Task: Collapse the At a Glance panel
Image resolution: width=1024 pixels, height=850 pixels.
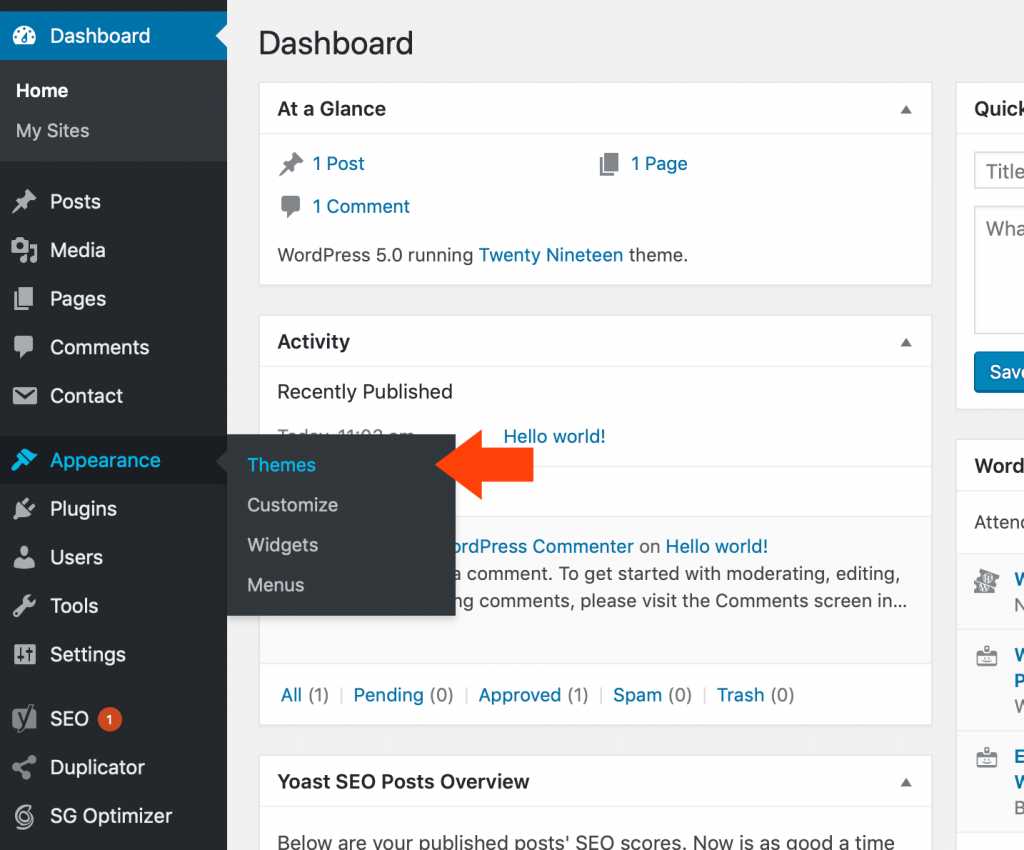Action: (x=906, y=109)
